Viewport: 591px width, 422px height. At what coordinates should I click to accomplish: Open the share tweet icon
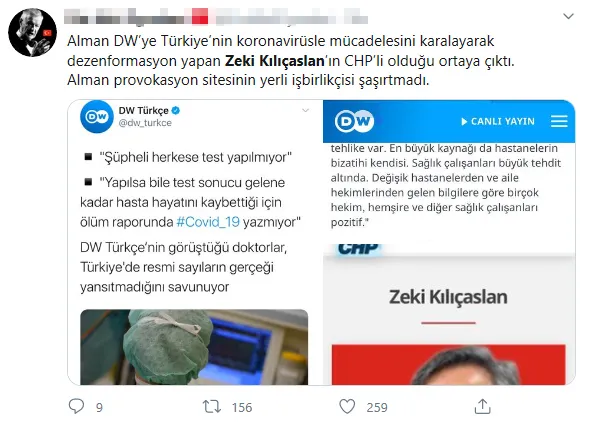tap(482, 407)
